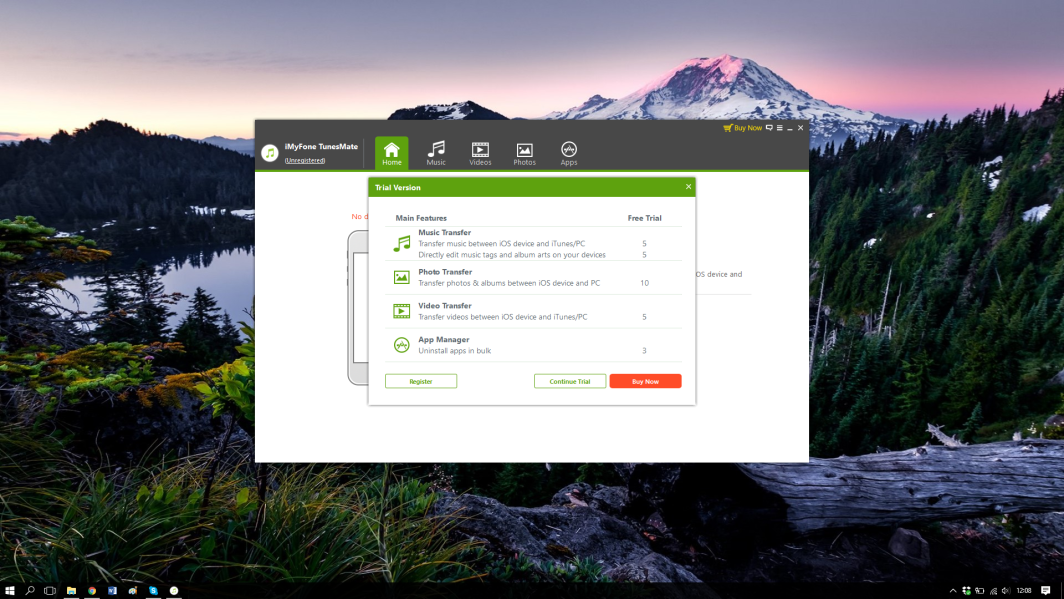Click the taskbar clock showing 12:08
The height and width of the screenshot is (599, 1064).
tap(1024, 591)
